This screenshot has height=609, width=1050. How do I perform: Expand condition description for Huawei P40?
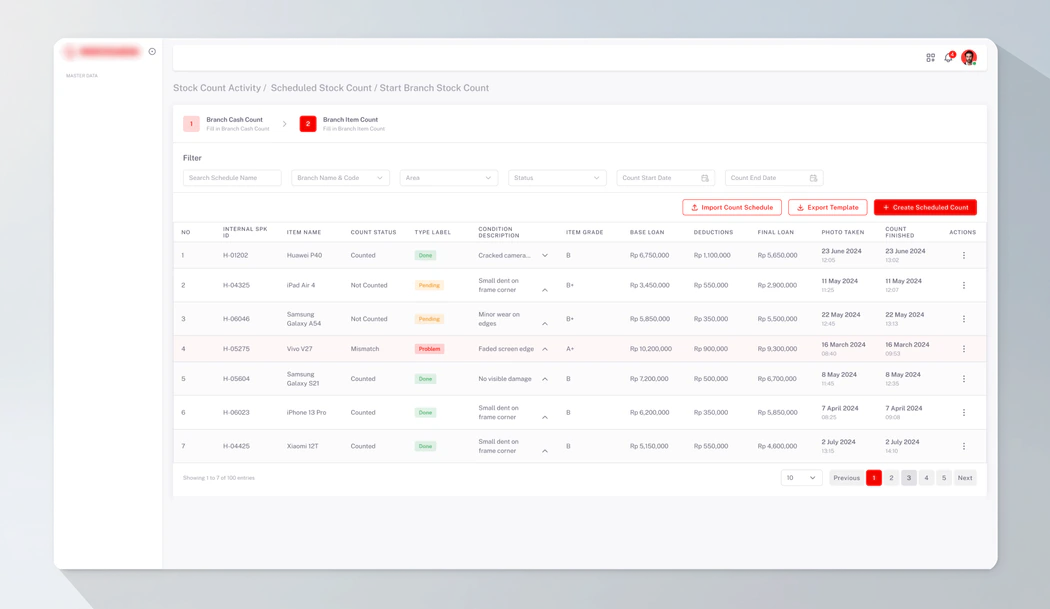[544, 255]
